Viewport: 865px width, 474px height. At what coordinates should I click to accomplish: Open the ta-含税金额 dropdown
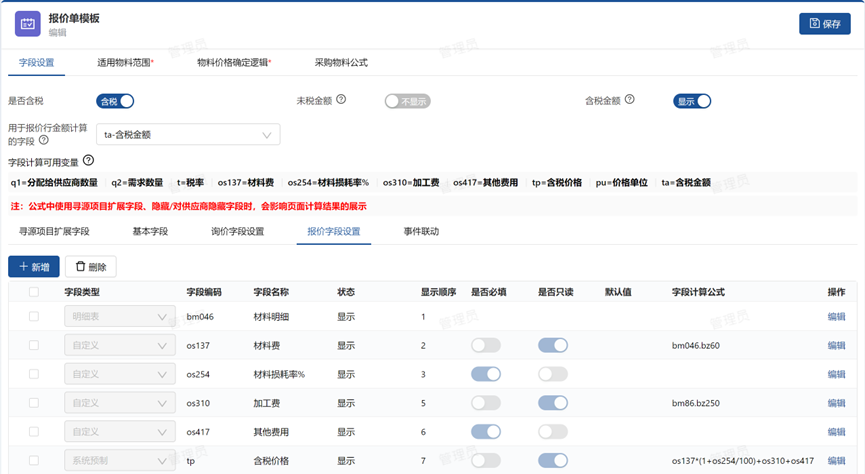188,135
